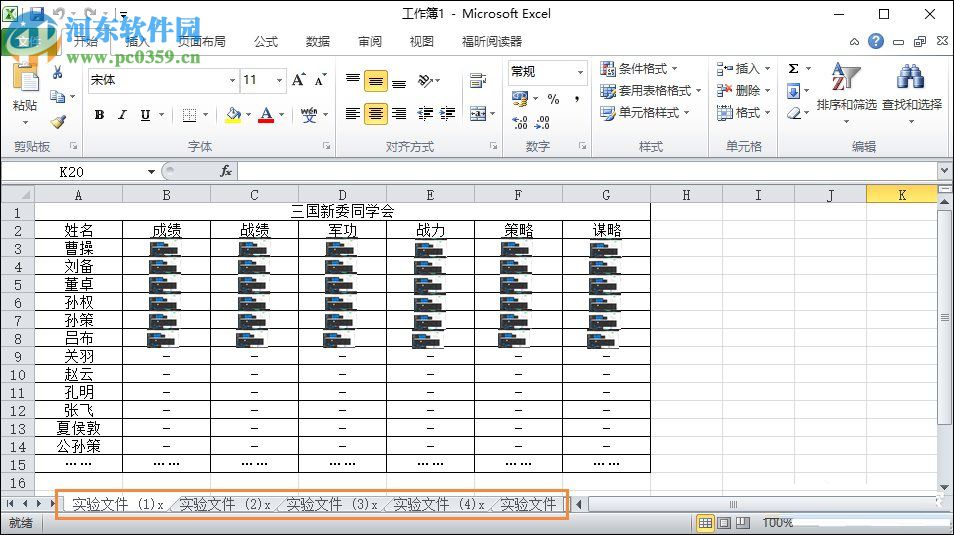Click the yellow fill color swatch
The height and width of the screenshot is (535, 954).
tap(233, 115)
